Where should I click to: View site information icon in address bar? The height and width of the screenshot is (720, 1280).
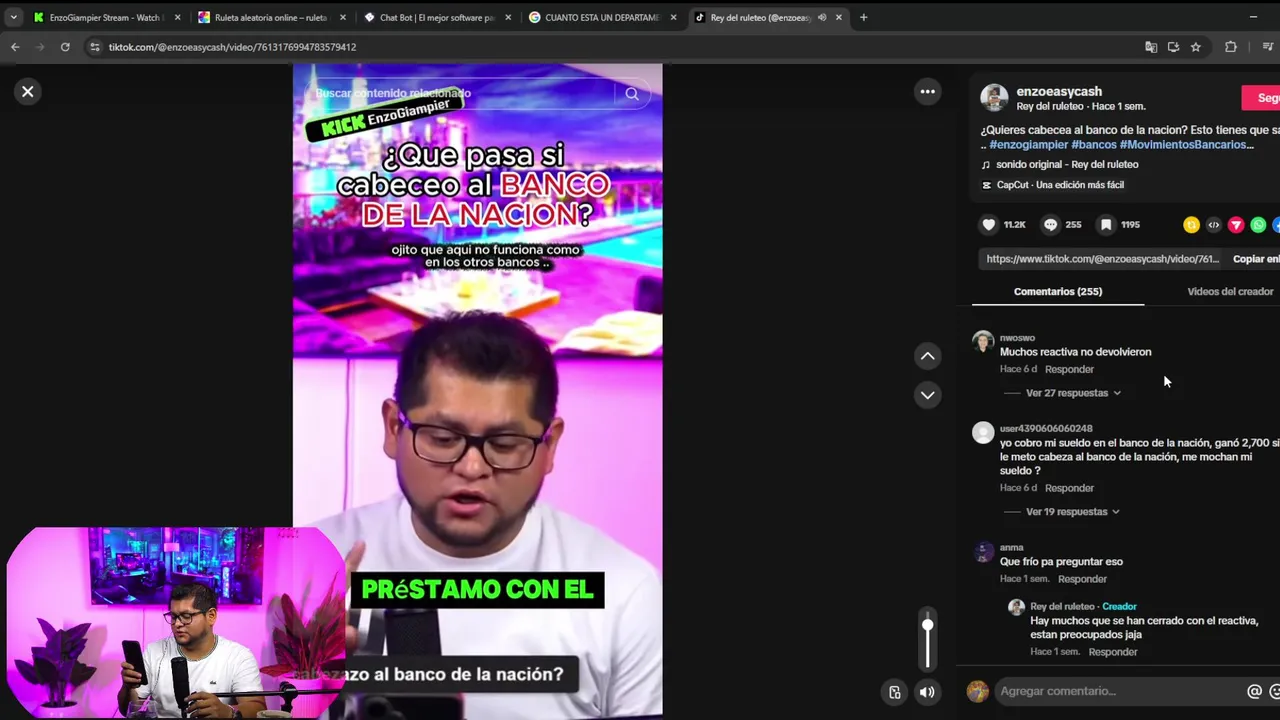tap(94, 47)
